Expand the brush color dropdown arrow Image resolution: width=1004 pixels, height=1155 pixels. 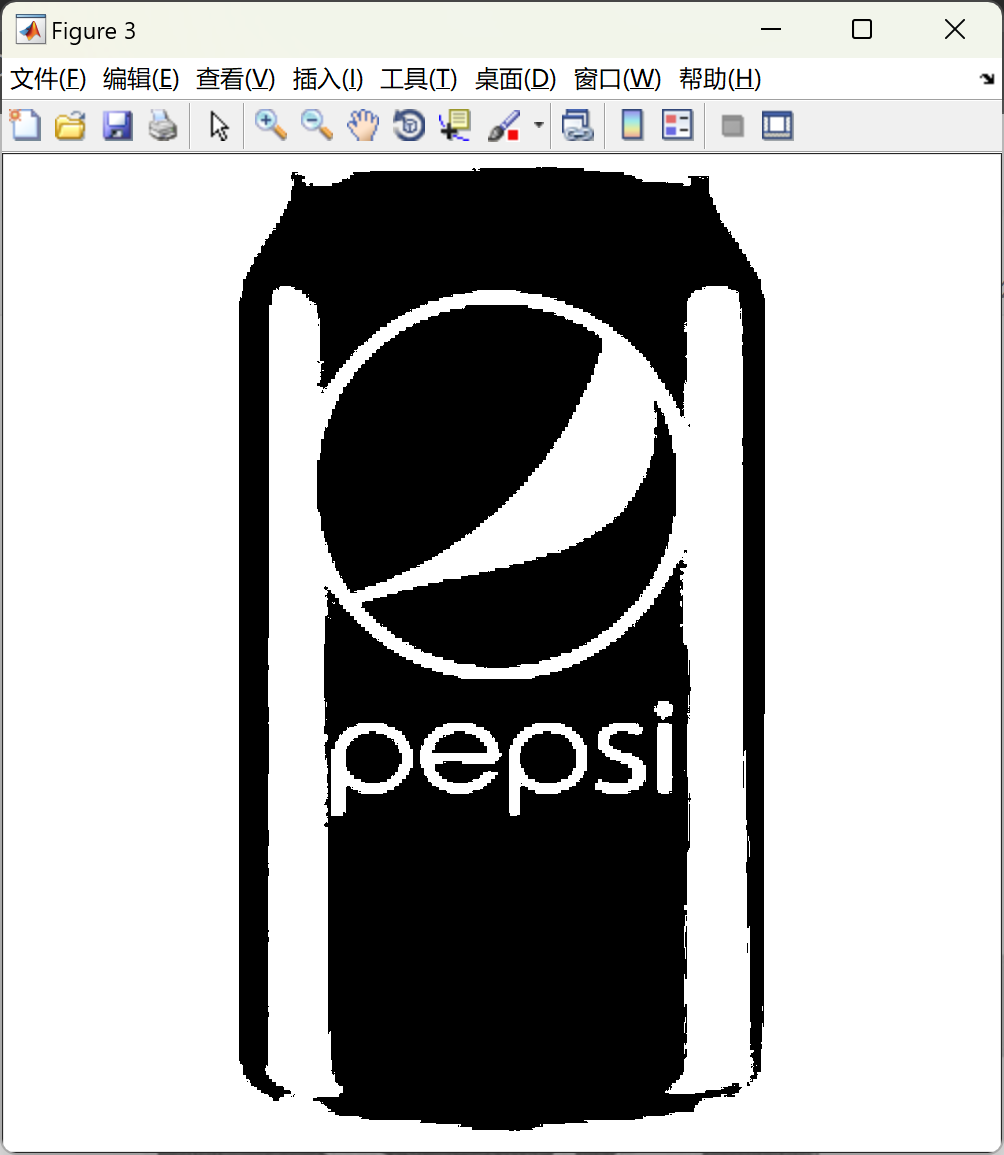(539, 126)
